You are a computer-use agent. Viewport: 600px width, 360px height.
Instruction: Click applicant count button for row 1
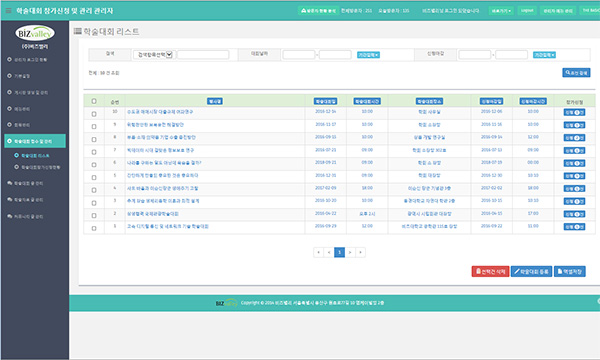(574, 227)
